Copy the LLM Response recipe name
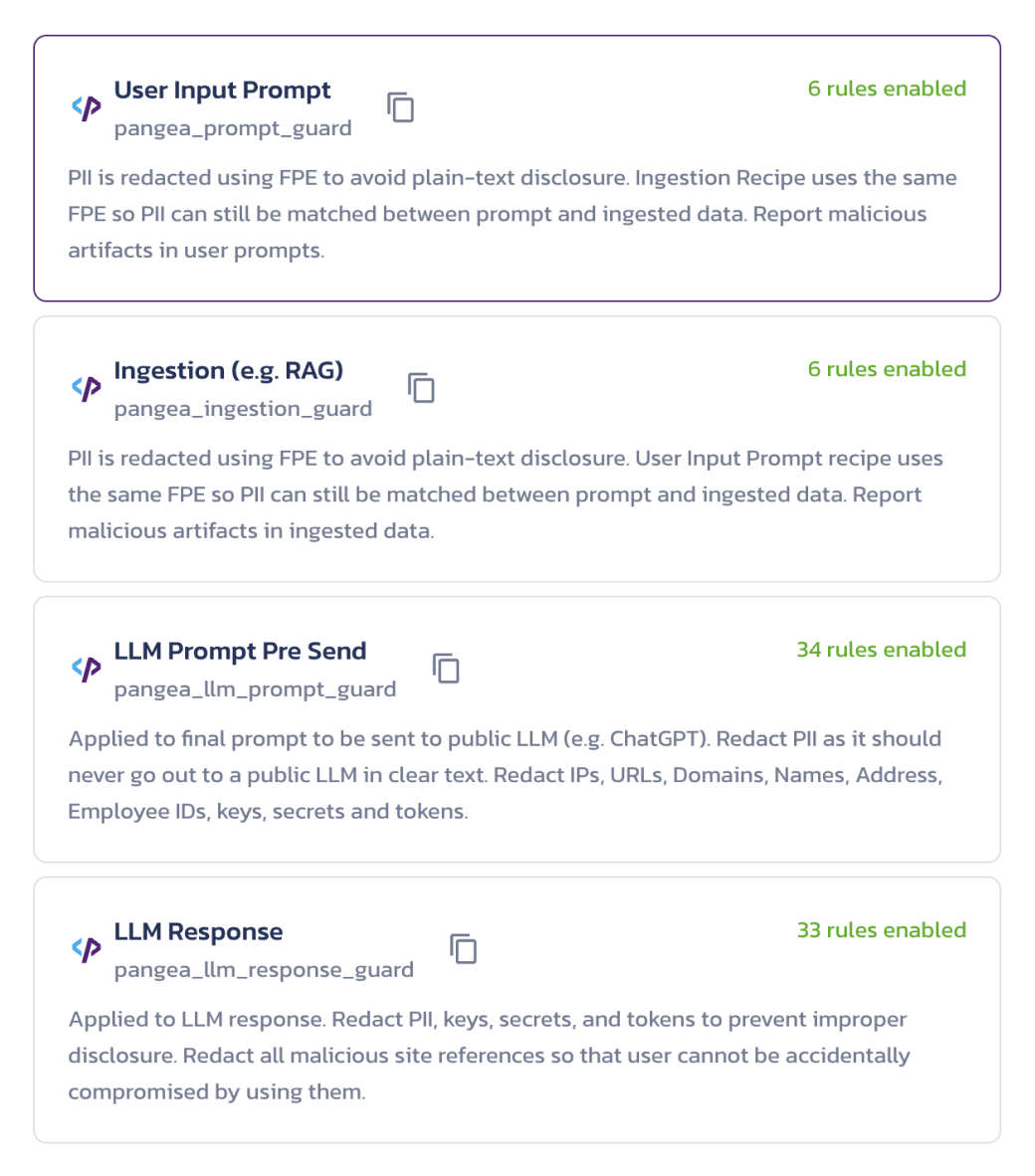 point(464,949)
